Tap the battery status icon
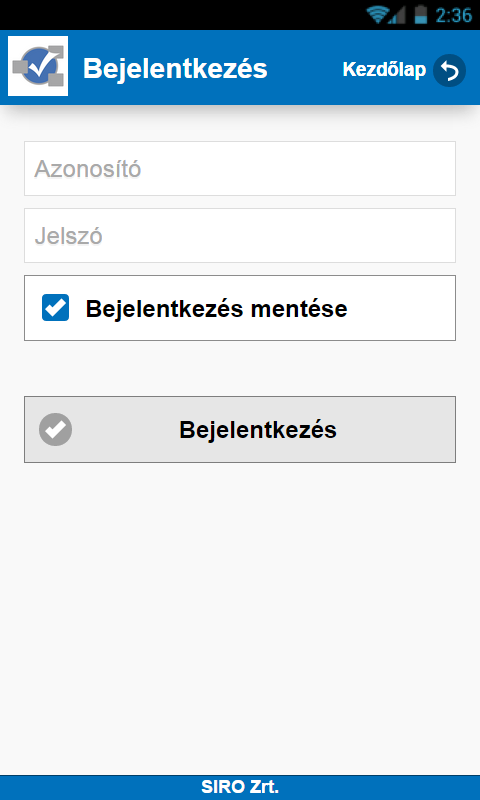Image resolution: width=480 pixels, height=800 pixels. tap(420, 14)
